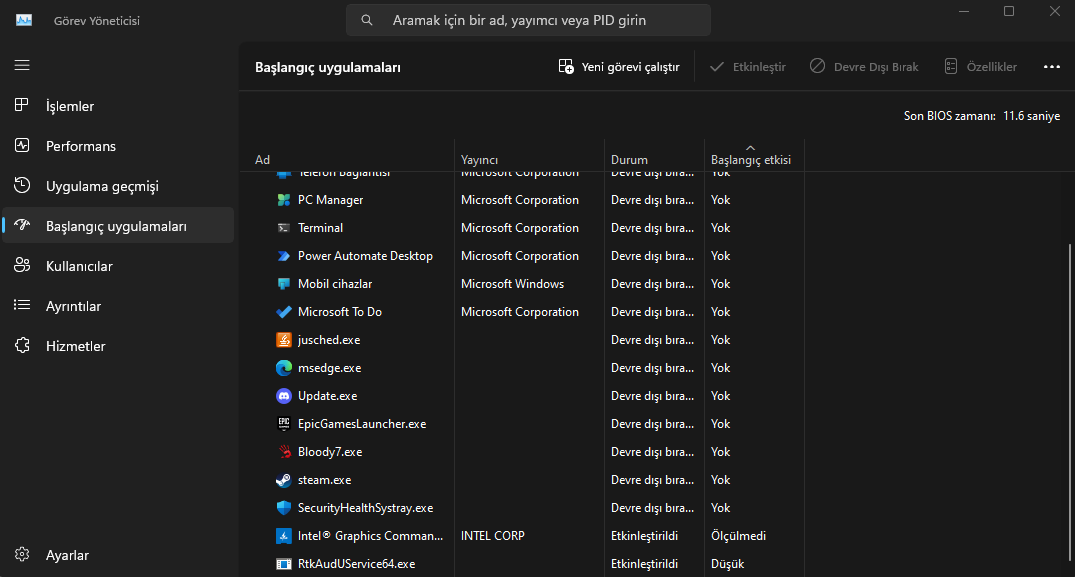Click the search box for name or PID

528,20
